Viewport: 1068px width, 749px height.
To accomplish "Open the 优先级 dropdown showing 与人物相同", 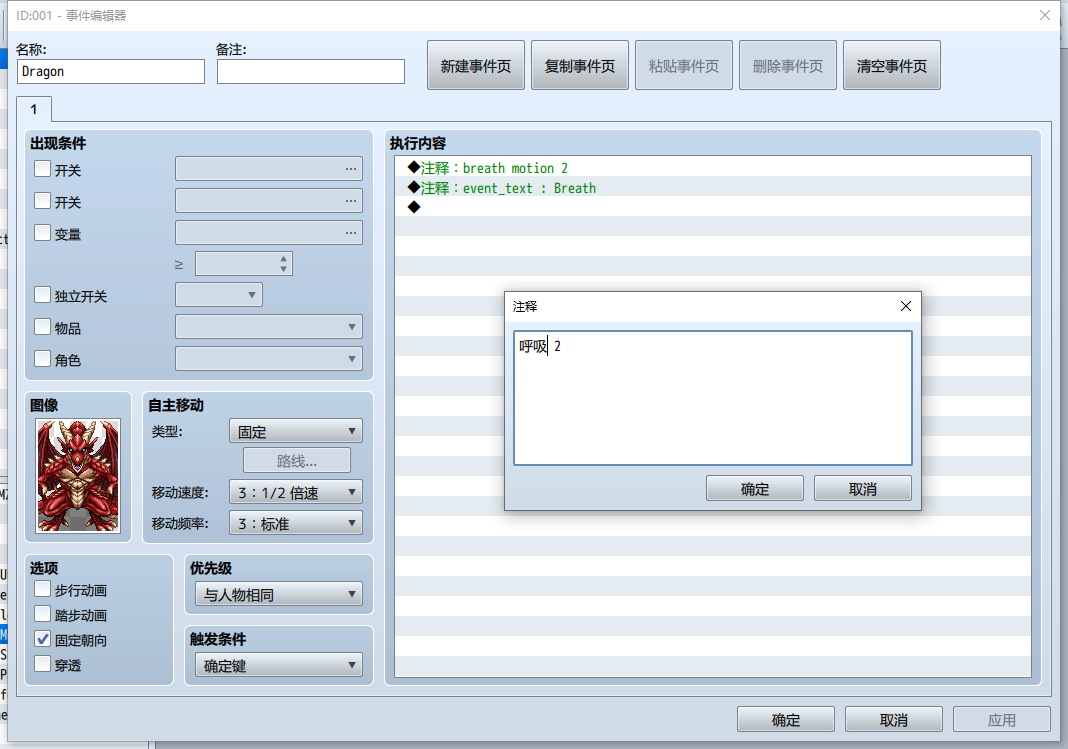I will [279, 594].
